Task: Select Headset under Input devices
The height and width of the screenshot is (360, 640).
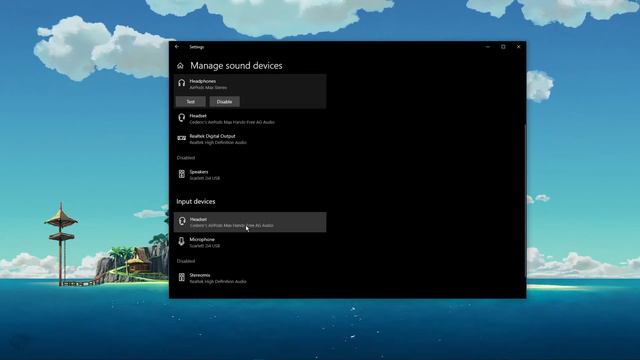Action: (250, 222)
